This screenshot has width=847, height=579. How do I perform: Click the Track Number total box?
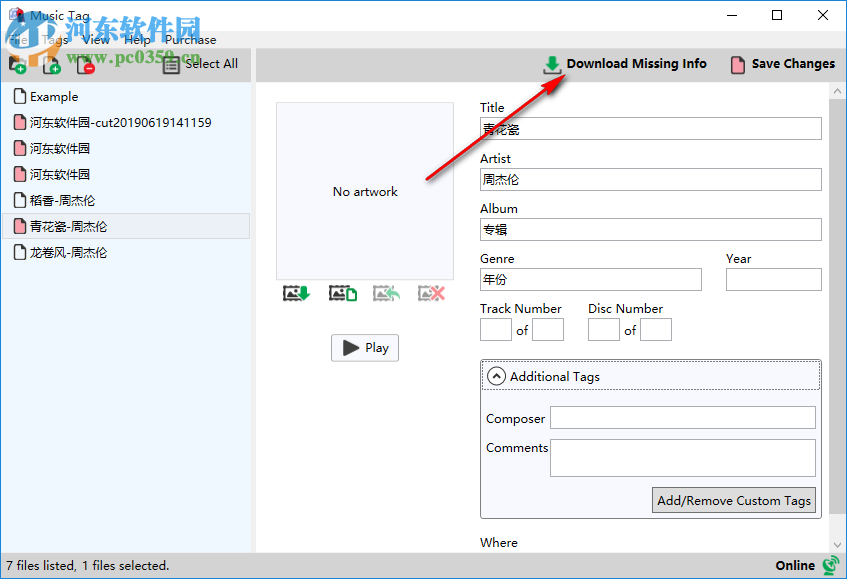pos(548,329)
